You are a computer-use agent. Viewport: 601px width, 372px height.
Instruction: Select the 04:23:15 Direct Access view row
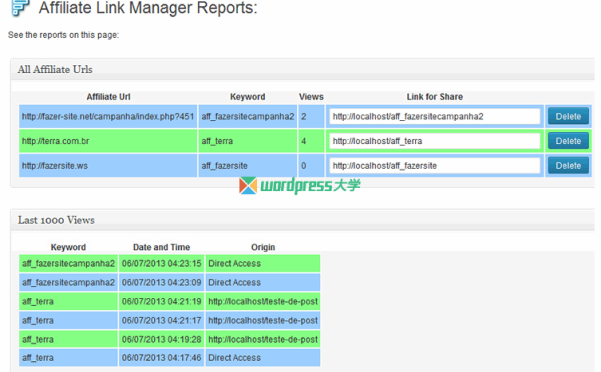click(x=169, y=264)
